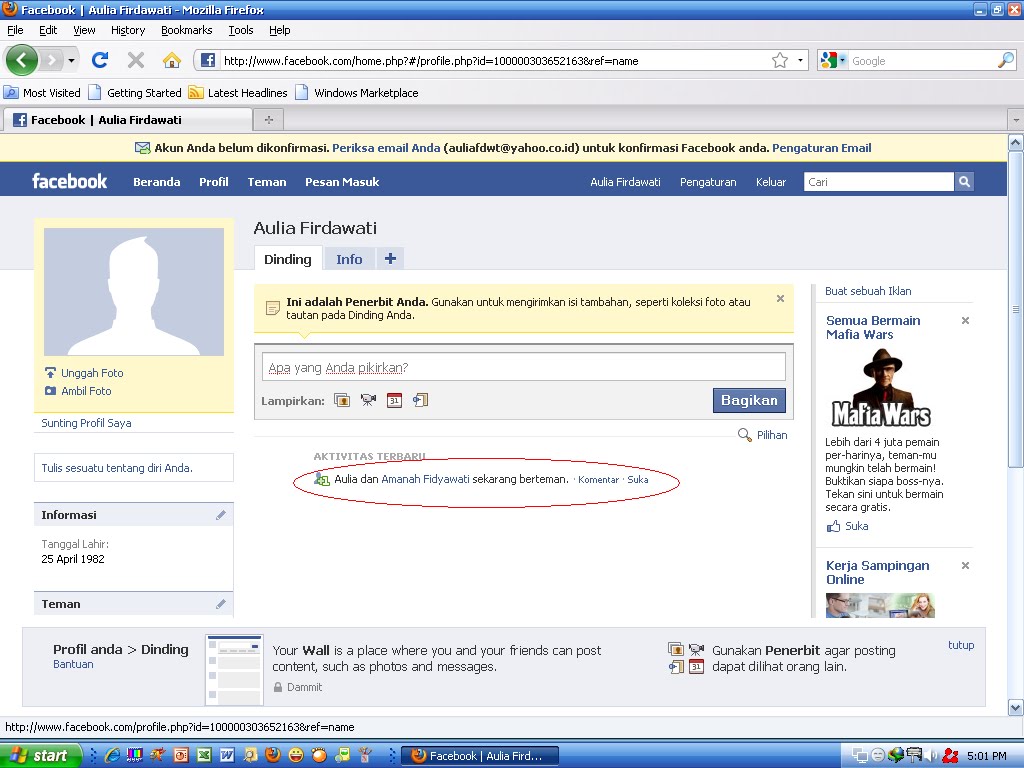1024x768 pixels.
Task: Open the history dropdown next to forward
Action: coord(71,61)
